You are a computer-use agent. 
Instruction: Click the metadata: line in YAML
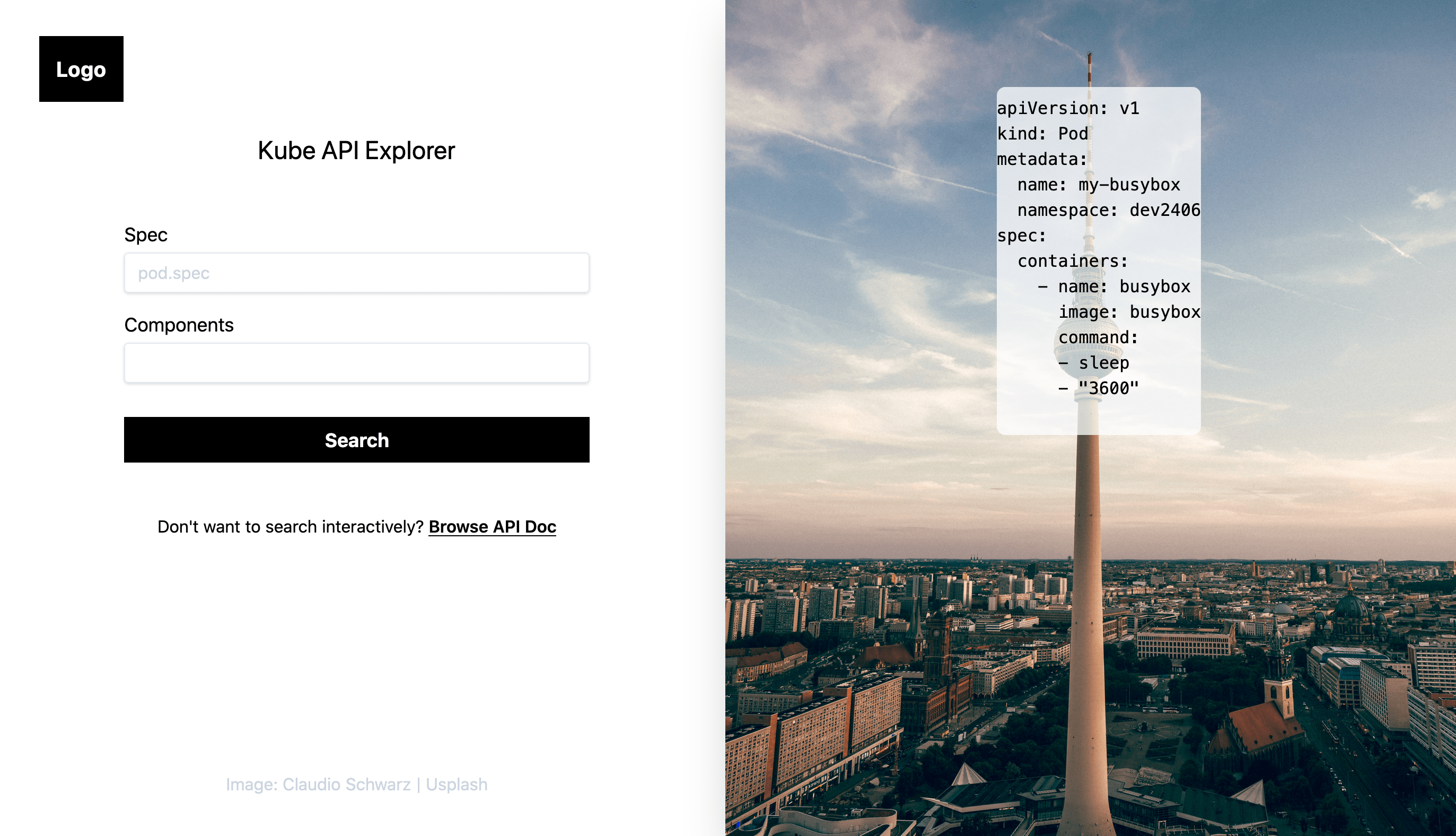(x=1042, y=159)
